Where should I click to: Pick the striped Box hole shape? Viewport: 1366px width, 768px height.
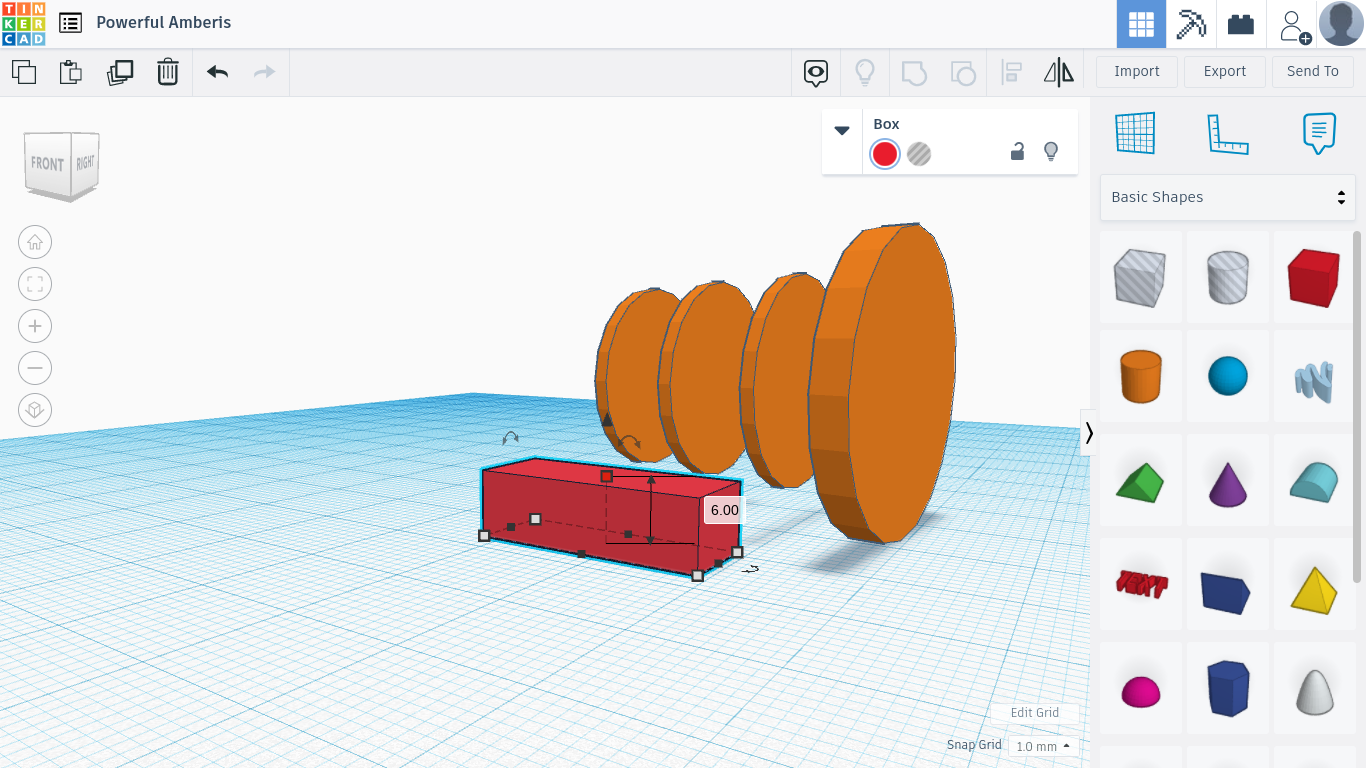1140,277
